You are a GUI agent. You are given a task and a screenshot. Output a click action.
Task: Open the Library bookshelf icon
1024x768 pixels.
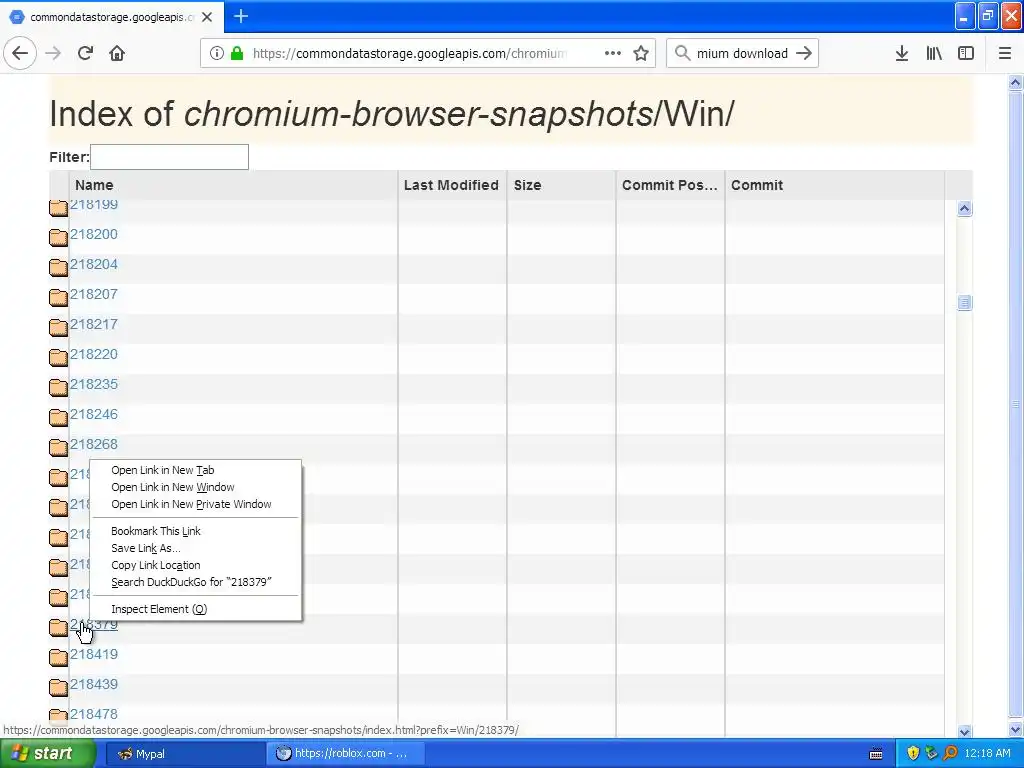(934, 54)
